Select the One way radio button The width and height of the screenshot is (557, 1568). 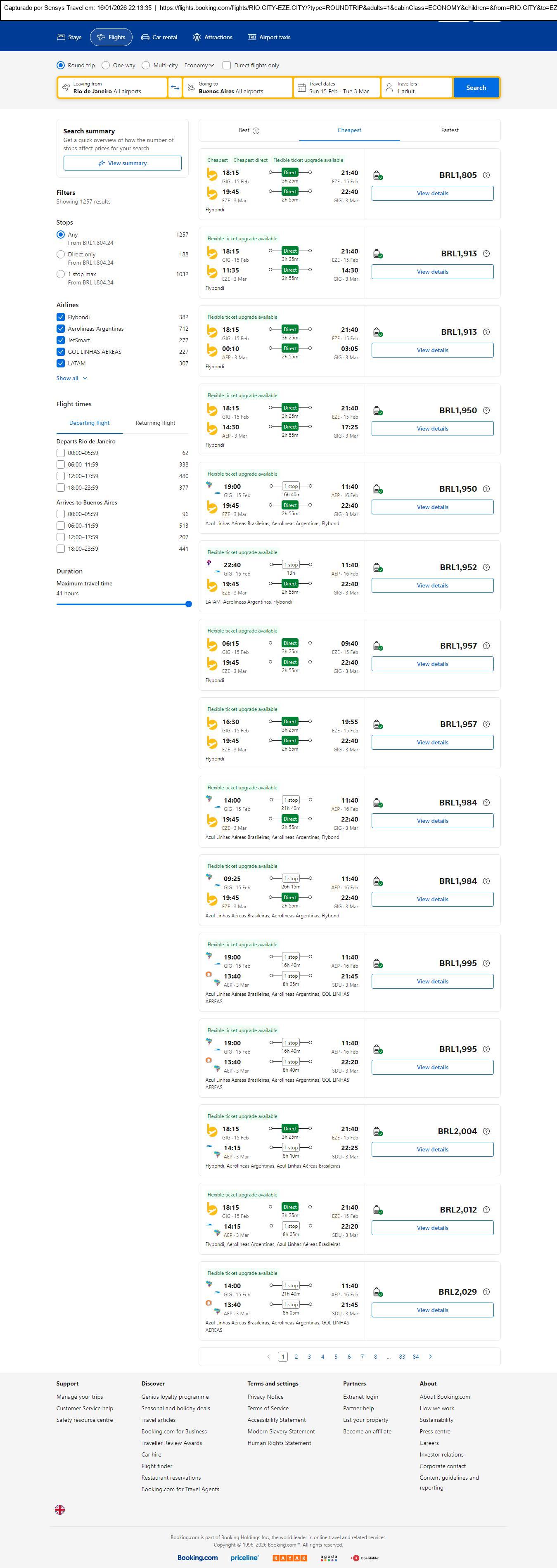(x=106, y=65)
